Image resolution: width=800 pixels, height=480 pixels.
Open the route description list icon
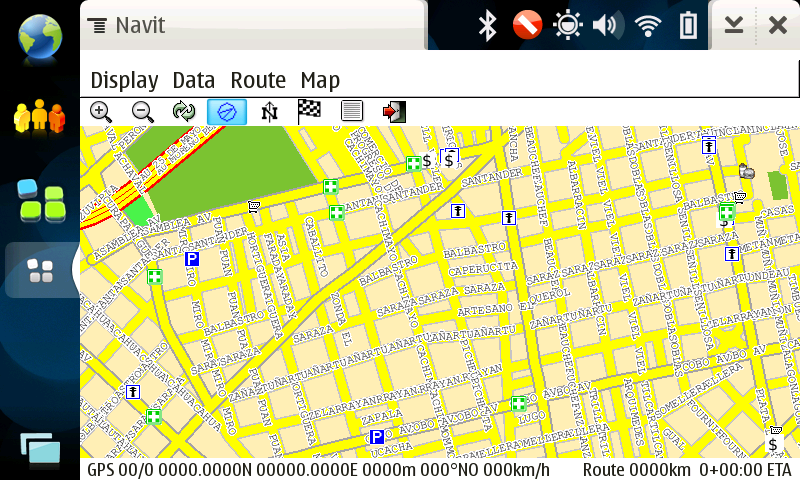352,112
